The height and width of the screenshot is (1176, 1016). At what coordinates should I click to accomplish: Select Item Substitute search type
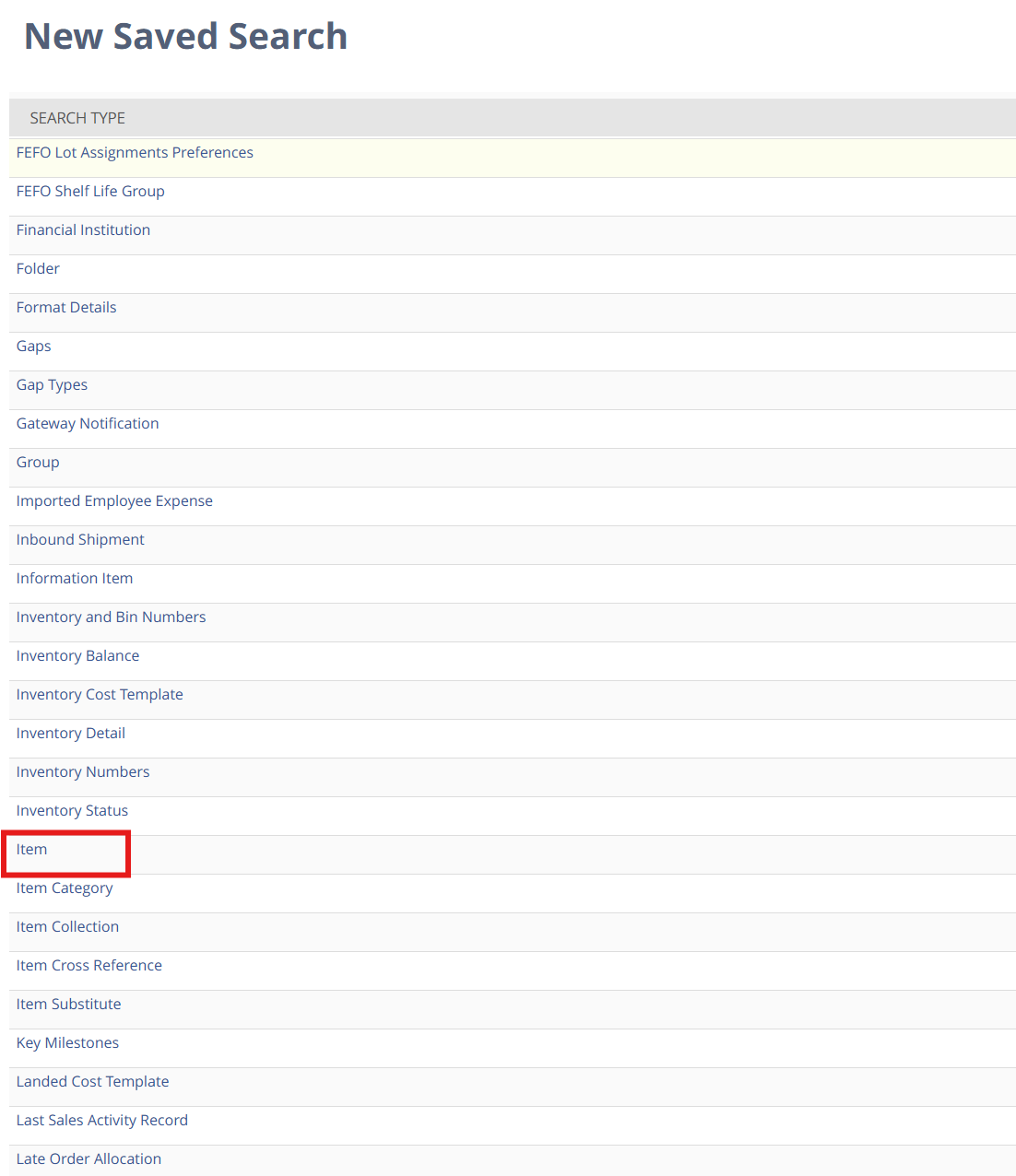click(68, 1005)
